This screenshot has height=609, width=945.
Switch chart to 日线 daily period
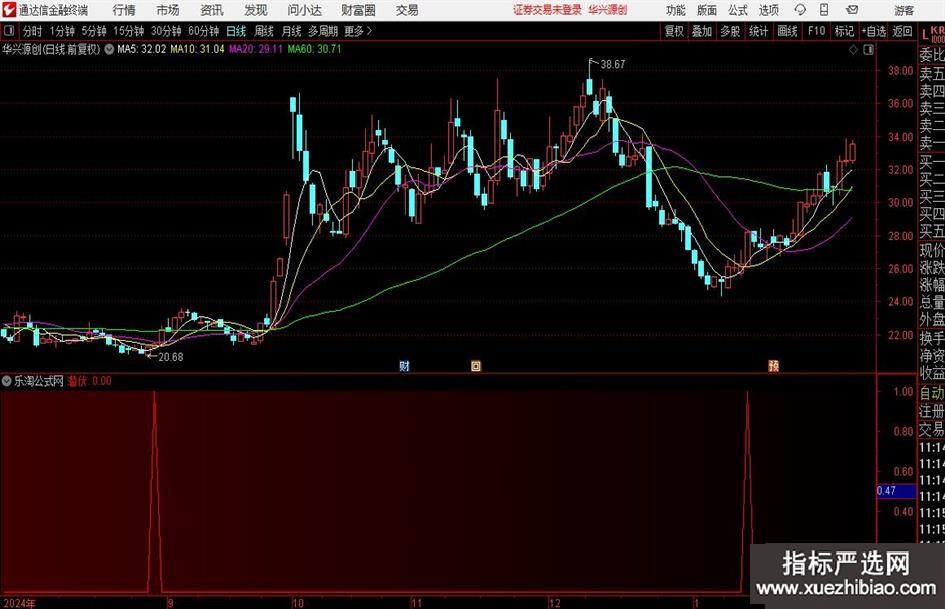click(236, 31)
